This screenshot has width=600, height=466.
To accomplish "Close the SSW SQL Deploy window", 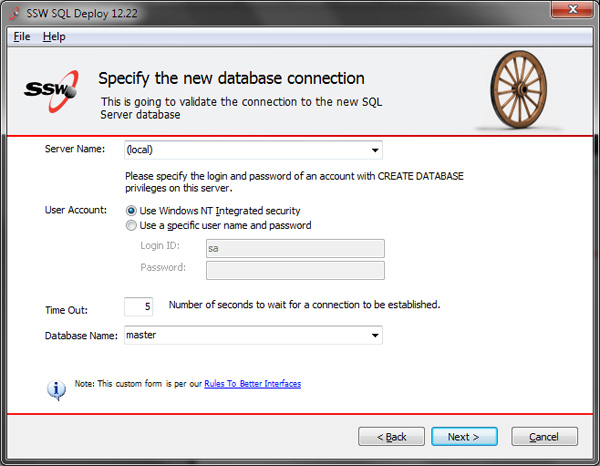I will click(572, 9).
